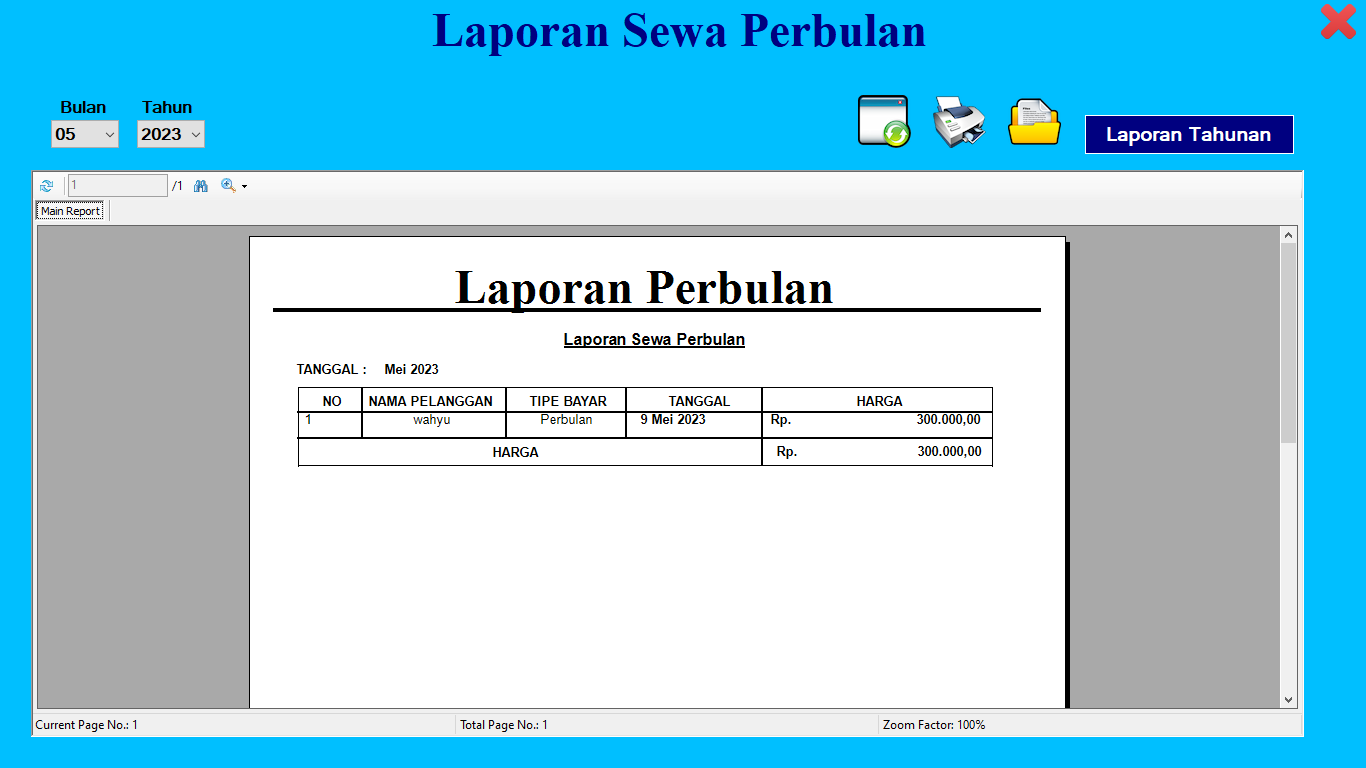Click the Laporan Sewa Perbulan page title
The height and width of the screenshot is (768, 1366).
[x=679, y=31]
